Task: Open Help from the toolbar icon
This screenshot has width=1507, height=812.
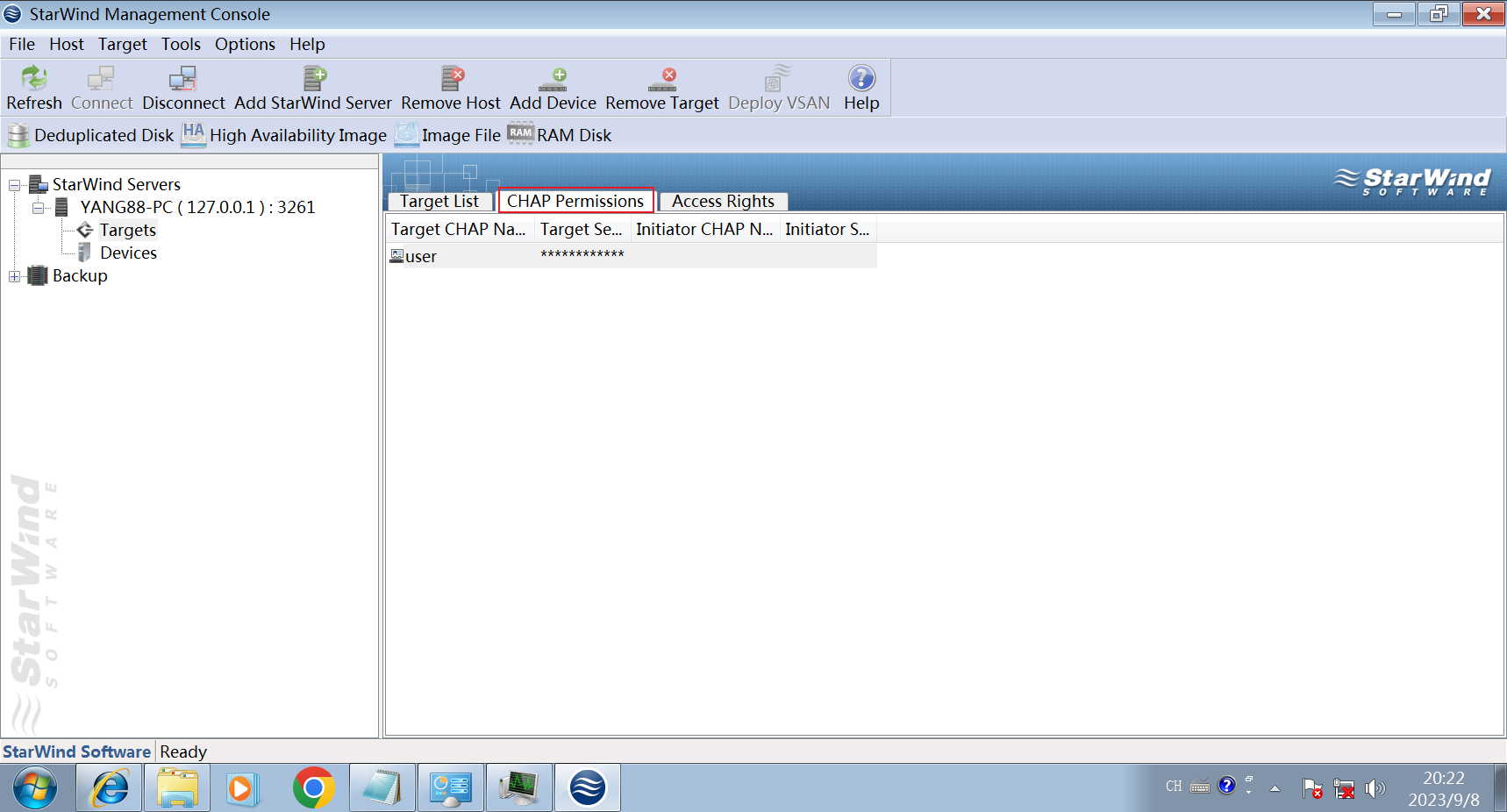Action: coord(861,79)
